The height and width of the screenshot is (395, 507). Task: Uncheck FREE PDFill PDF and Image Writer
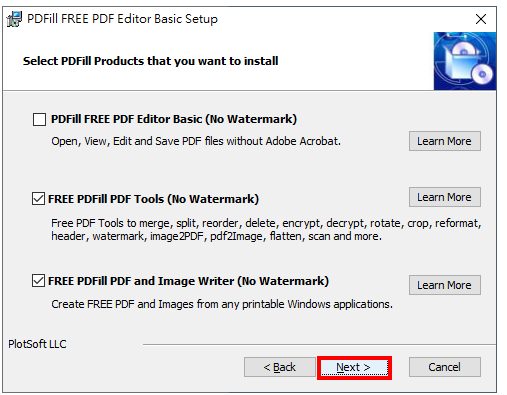[38, 281]
